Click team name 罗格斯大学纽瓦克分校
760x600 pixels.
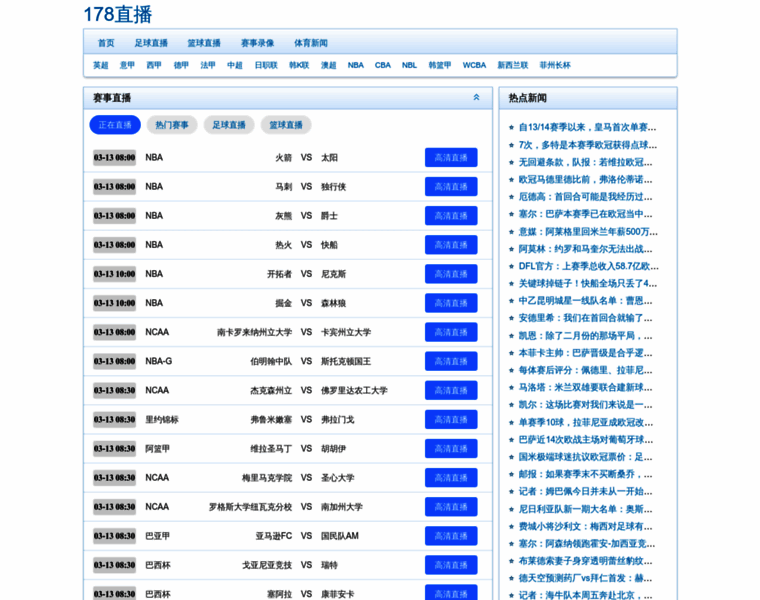[251, 506]
